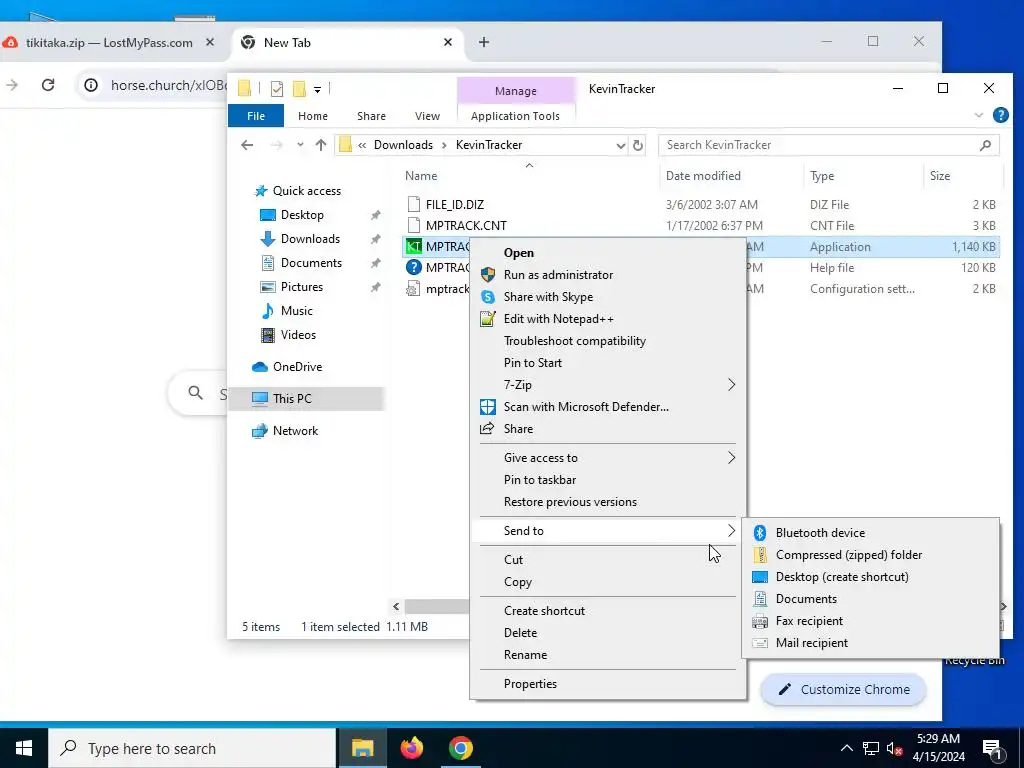Click the Explorer back arrow
The height and width of the screenshot is (768, 1024).
tap(247, 145)
